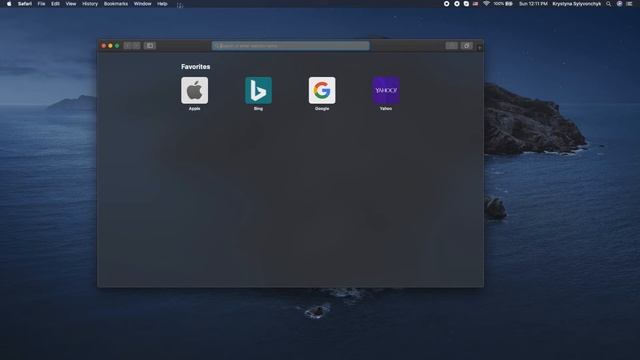Enter full screen with the green button
Screen dimensions: 640x360
(x=117, y=46)
